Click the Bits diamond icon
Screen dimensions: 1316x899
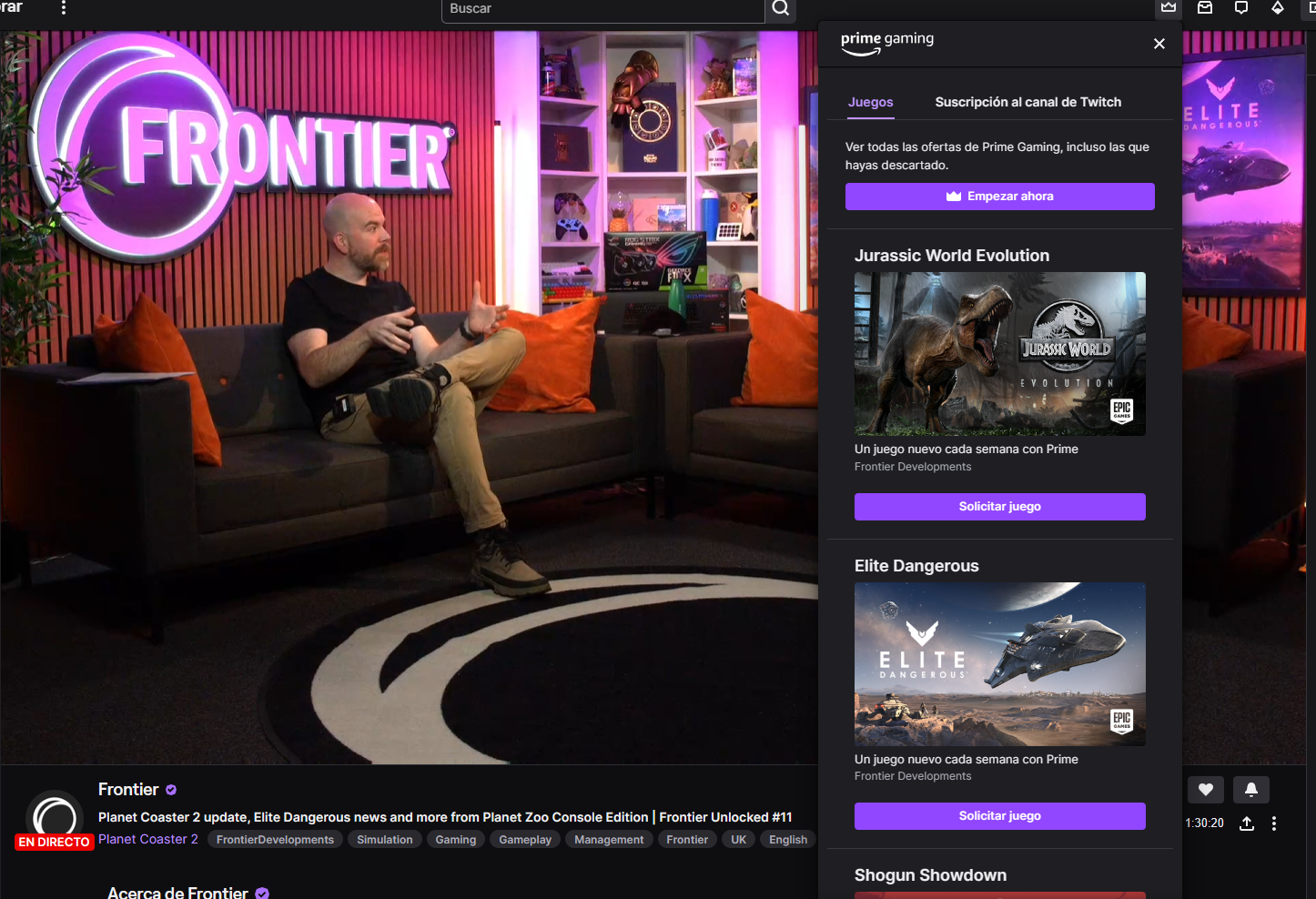[1278, 8]
